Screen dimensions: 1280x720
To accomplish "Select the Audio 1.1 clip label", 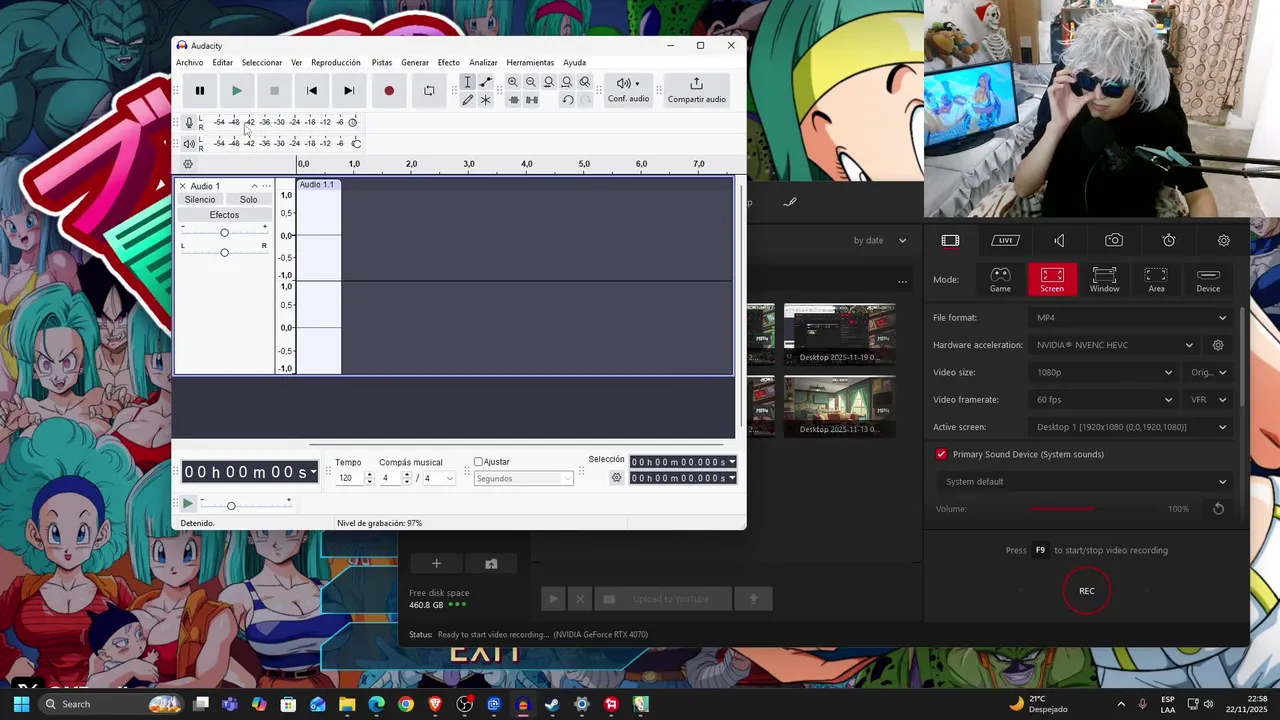I will click(317, 185).
